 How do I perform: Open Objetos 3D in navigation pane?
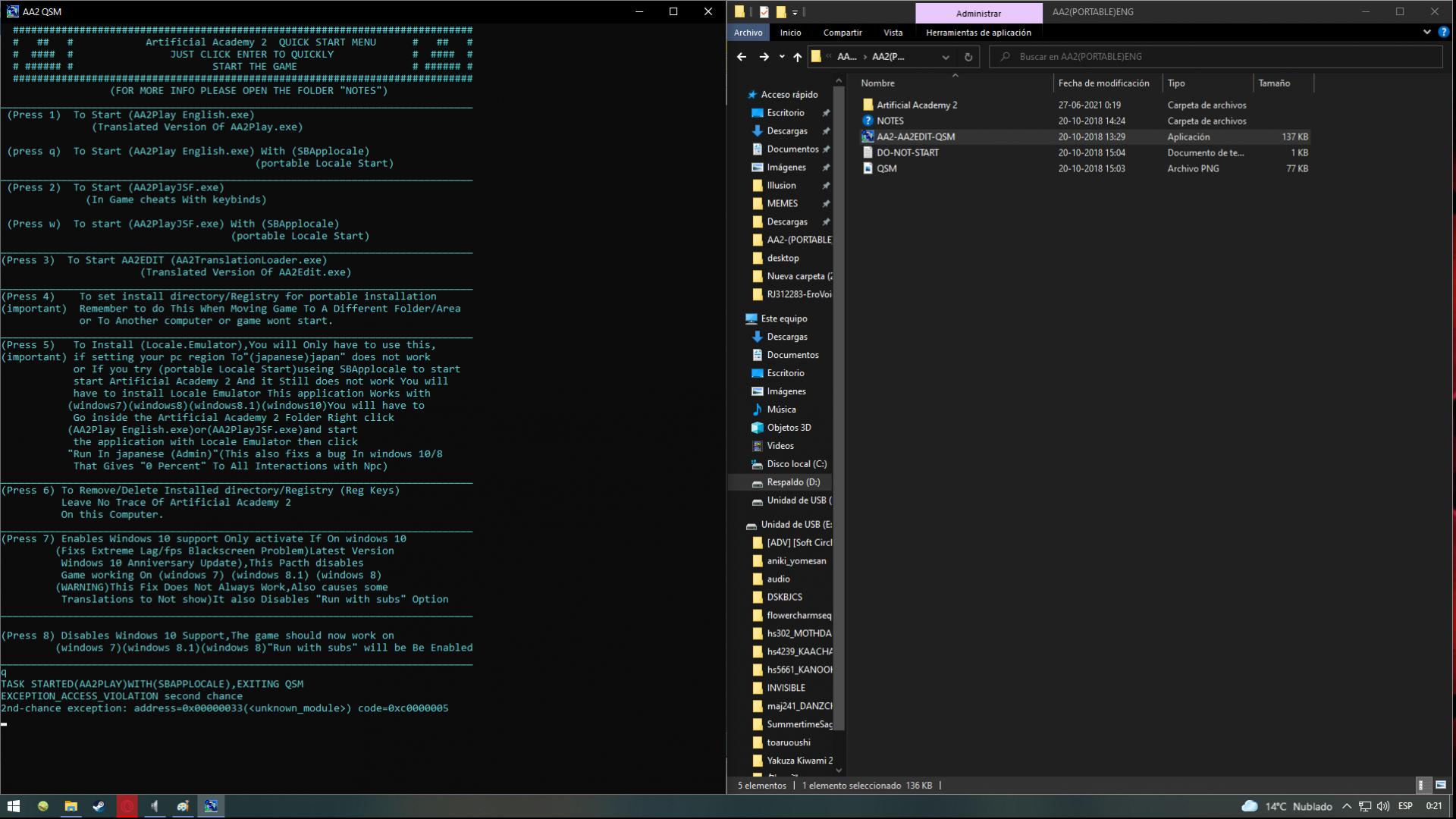click(788, 428)
